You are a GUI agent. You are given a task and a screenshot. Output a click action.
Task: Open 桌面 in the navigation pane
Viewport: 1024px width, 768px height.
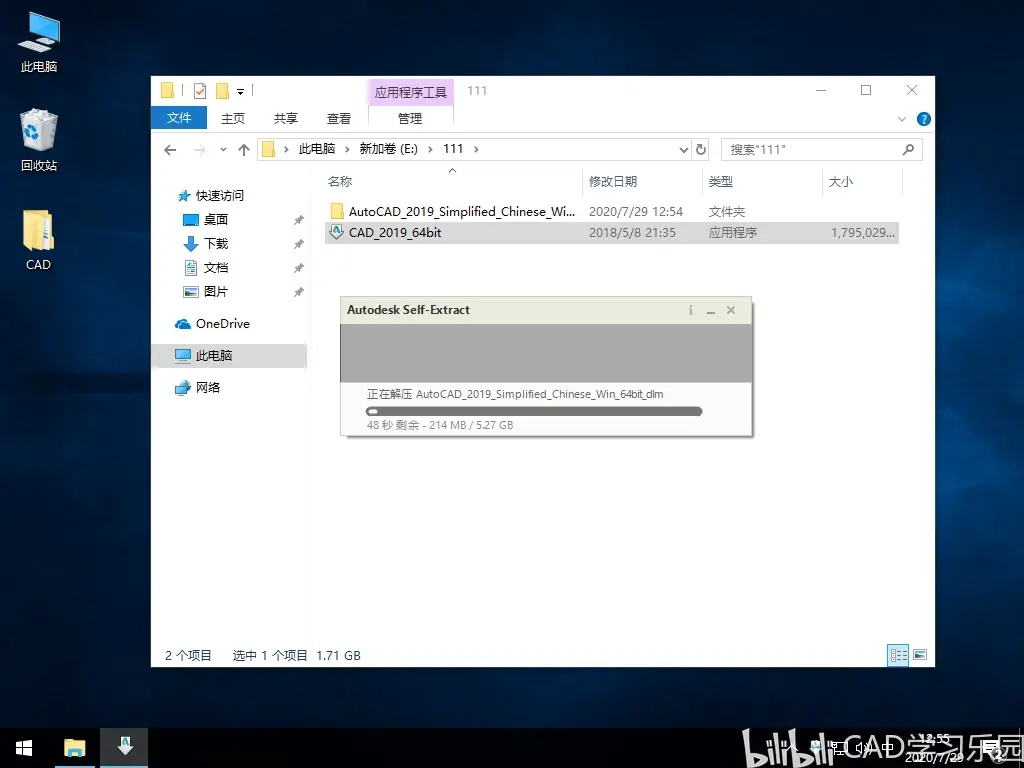click(216, 219)
